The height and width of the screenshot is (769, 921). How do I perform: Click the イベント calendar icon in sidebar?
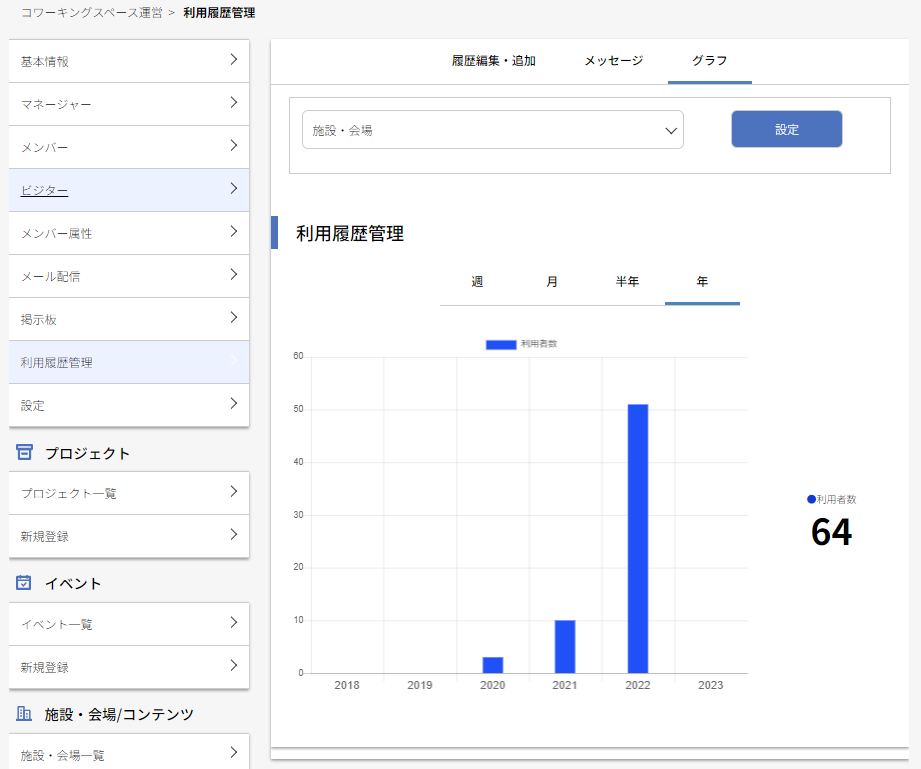pyautogui.click(x=26, y=581)
